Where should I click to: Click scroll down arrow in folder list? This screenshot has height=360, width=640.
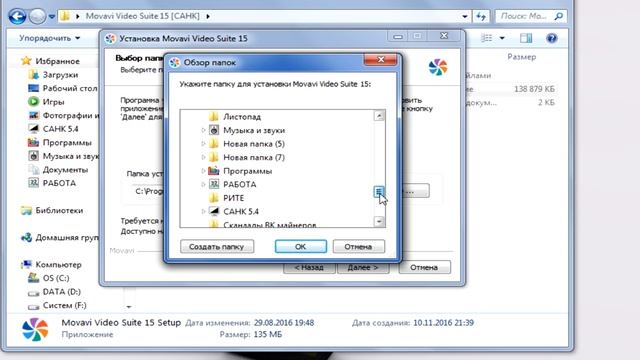pos(379,221)
